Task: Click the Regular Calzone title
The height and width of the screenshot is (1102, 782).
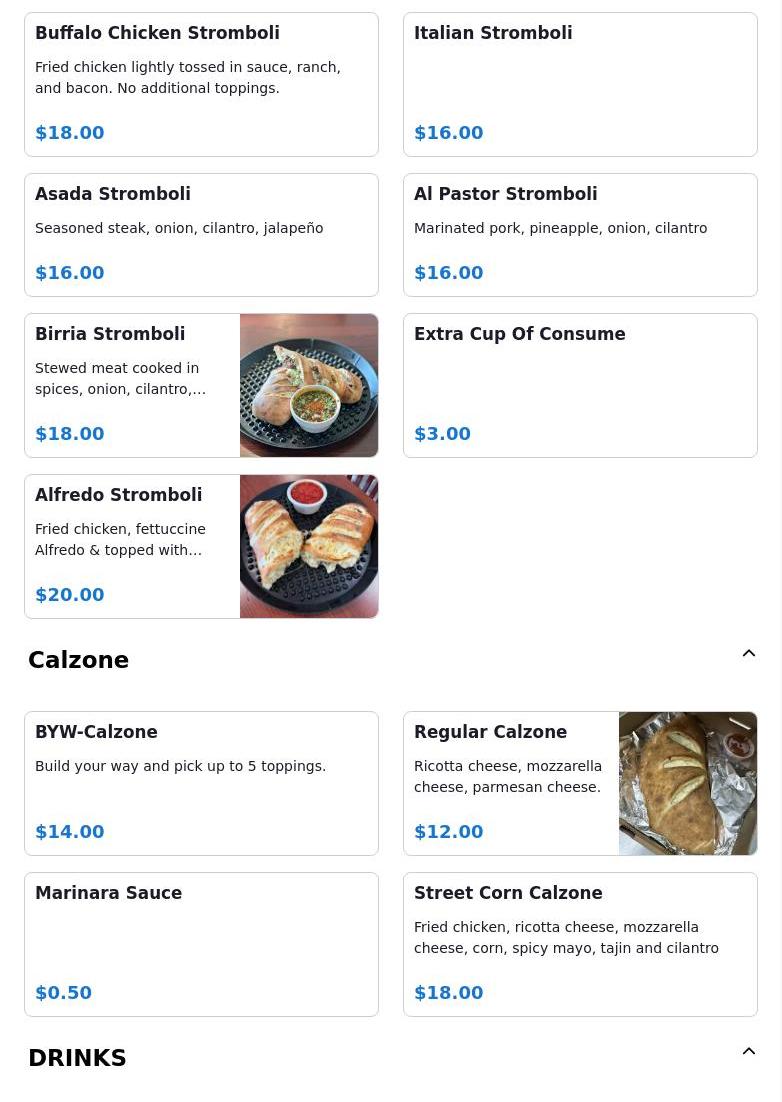Action: (x=490, y=732)
